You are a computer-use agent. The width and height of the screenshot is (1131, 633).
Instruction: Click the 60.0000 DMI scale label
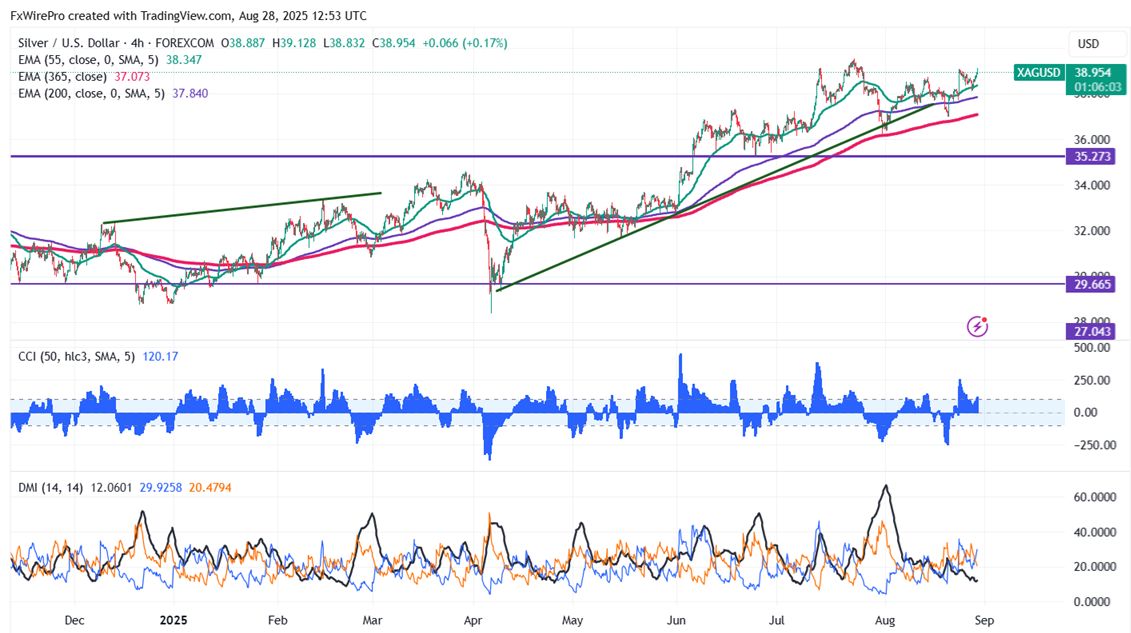click(1095, 497)
